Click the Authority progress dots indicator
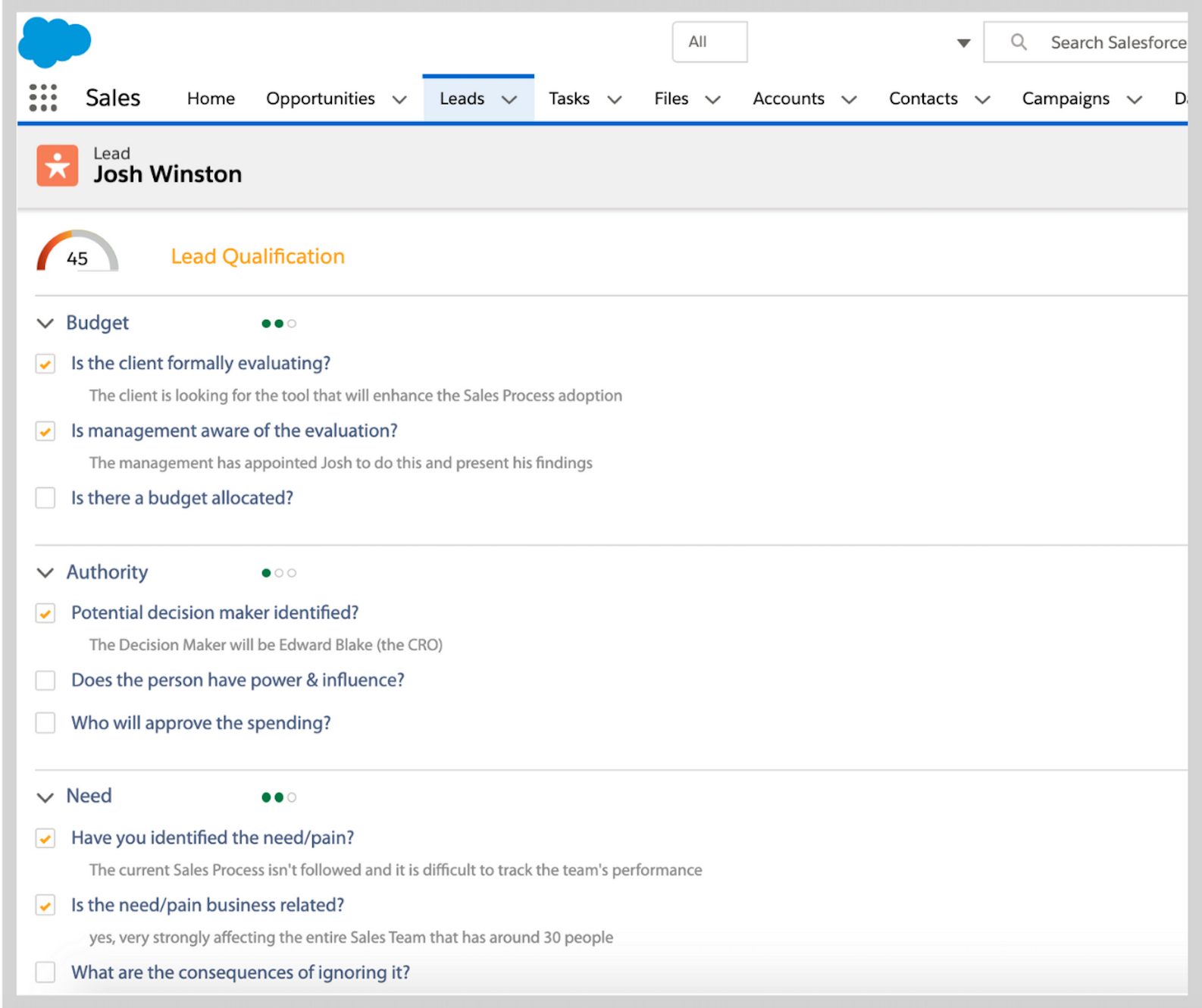 [x=279, y=573]
